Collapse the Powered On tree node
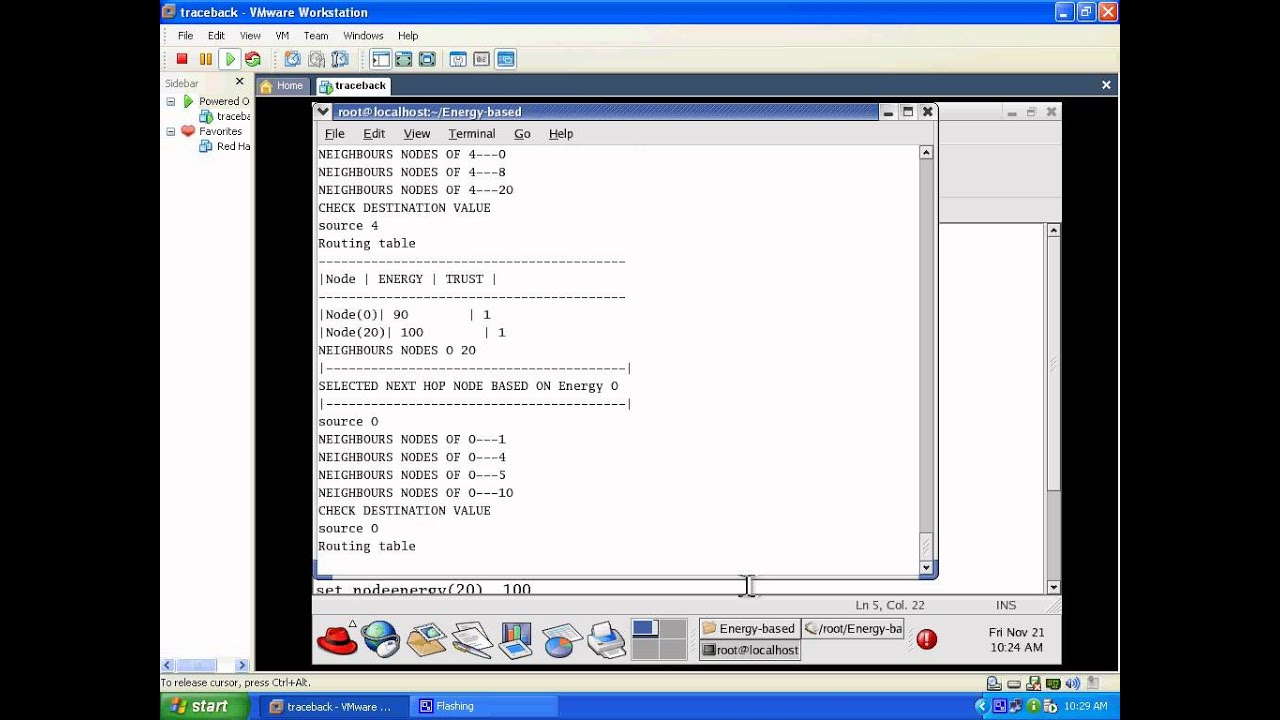 171,101
